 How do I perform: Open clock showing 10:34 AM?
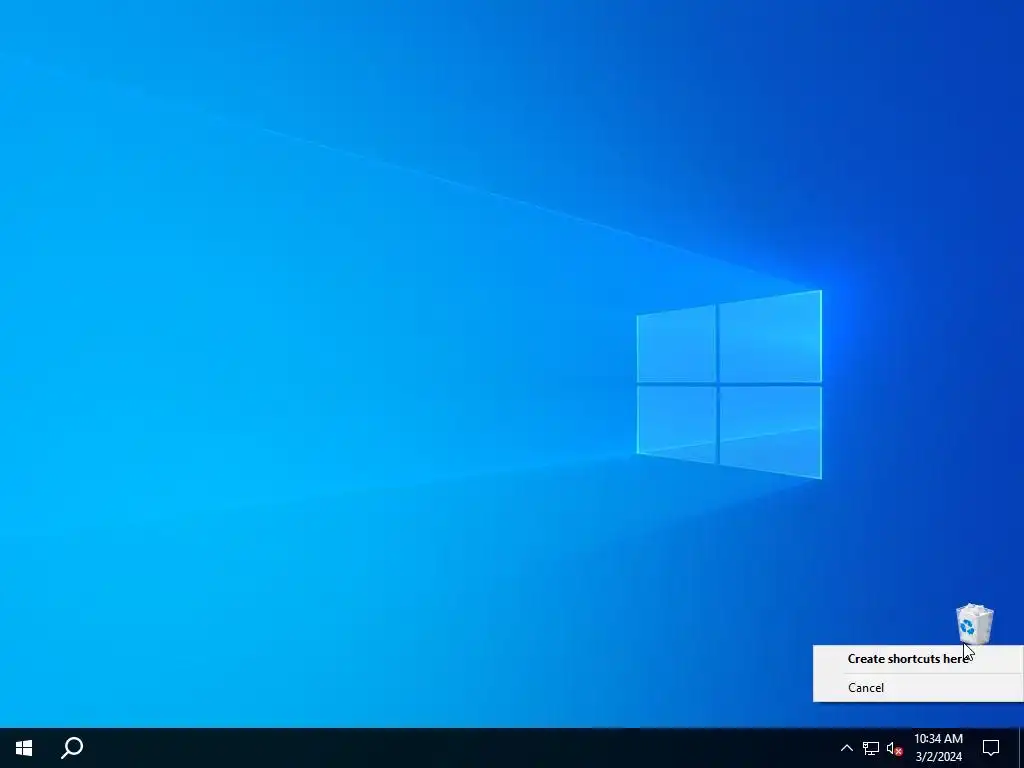pos(938,748)
